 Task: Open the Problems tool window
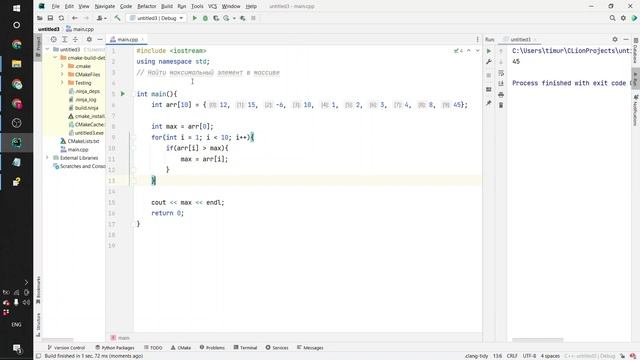(x=212, y=348)
